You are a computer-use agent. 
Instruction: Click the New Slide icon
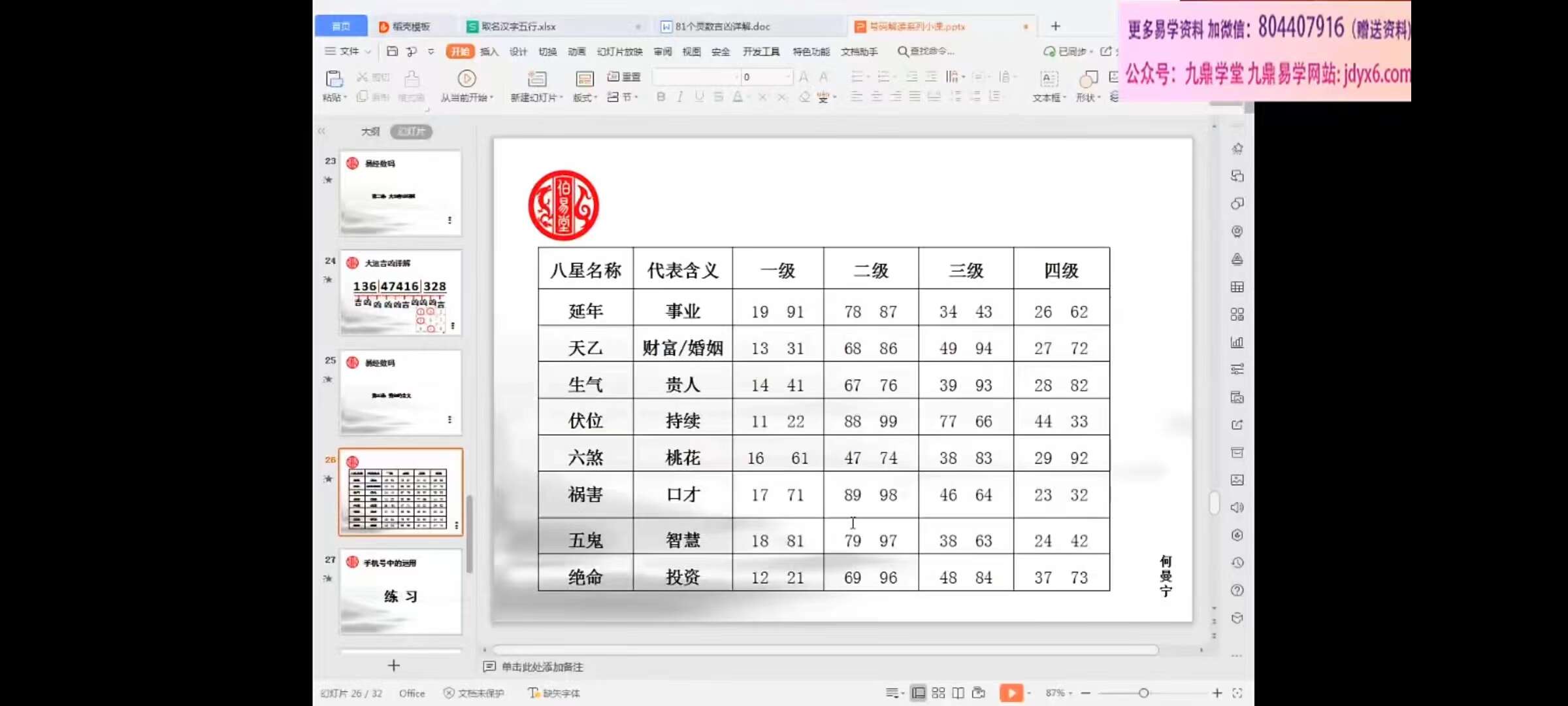coord(536,79)
